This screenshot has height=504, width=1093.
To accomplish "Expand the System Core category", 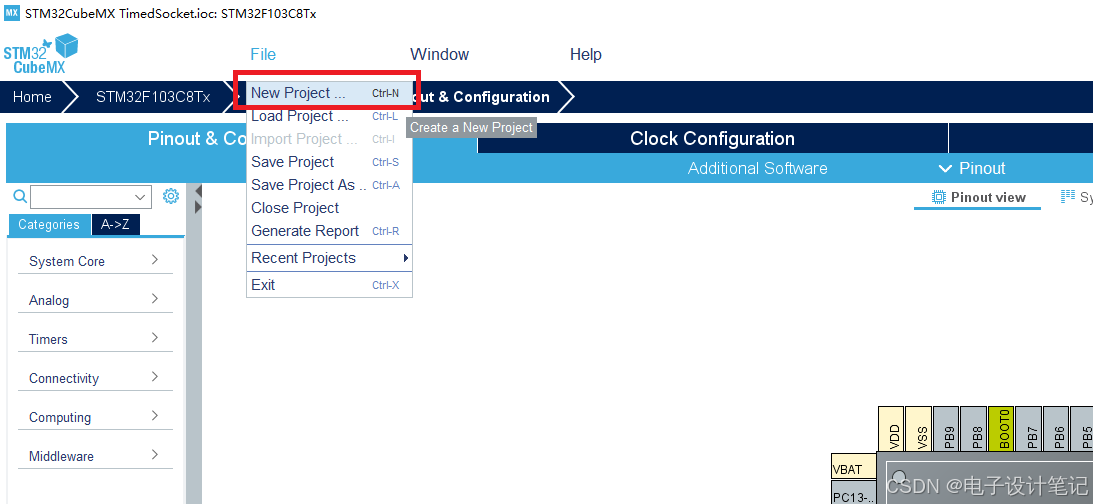I will pos(95,261).
